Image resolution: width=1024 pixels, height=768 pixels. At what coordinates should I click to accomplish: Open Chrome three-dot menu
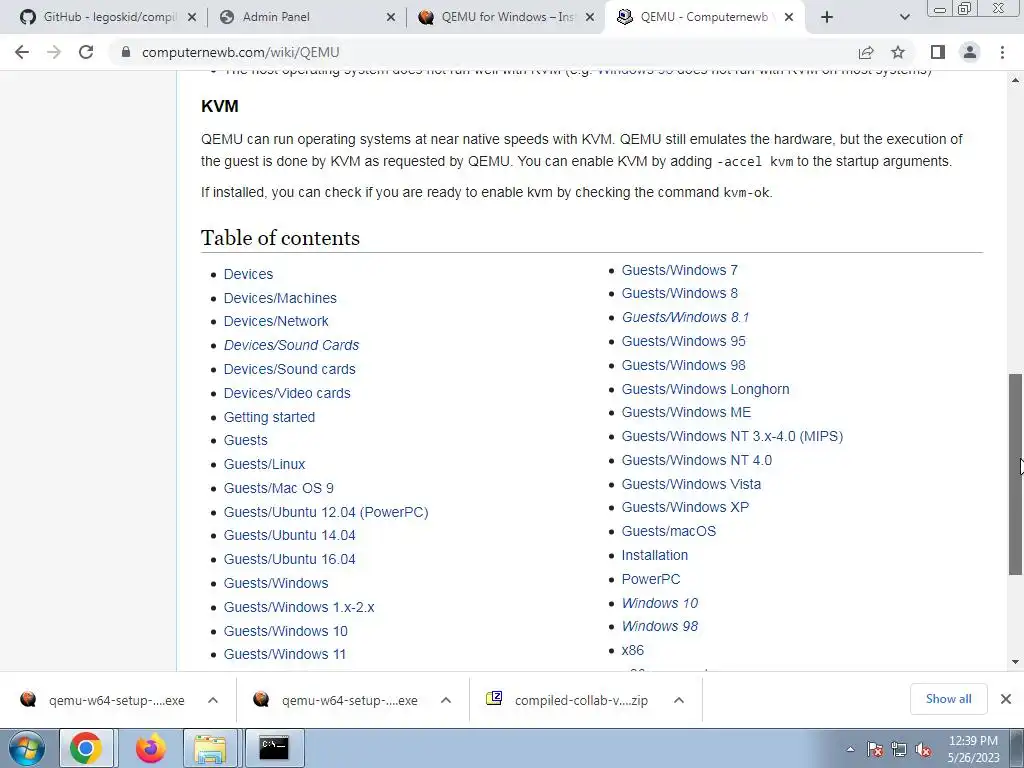click(x=1002, y=52)
